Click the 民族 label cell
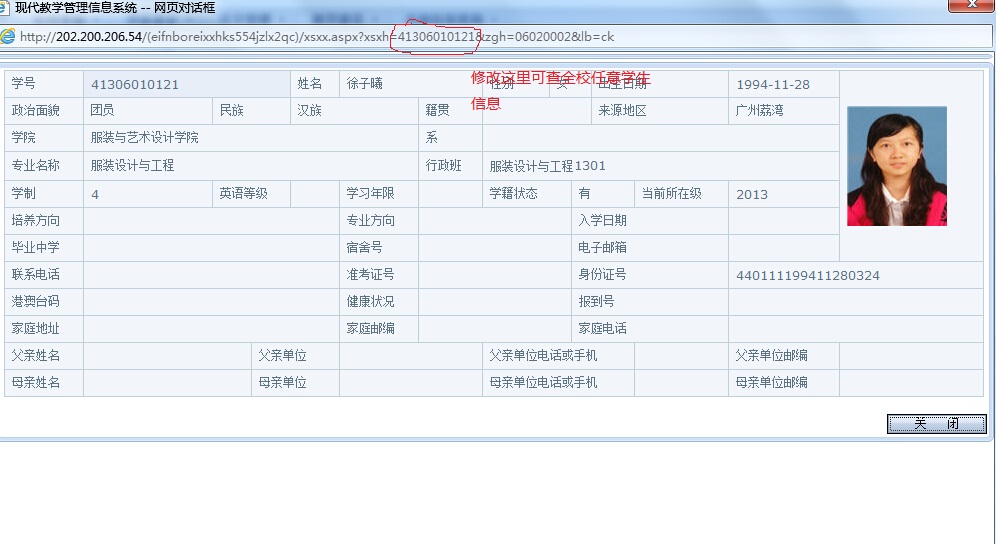The width and height of the screenshot is (996, 544). point(252,111)
